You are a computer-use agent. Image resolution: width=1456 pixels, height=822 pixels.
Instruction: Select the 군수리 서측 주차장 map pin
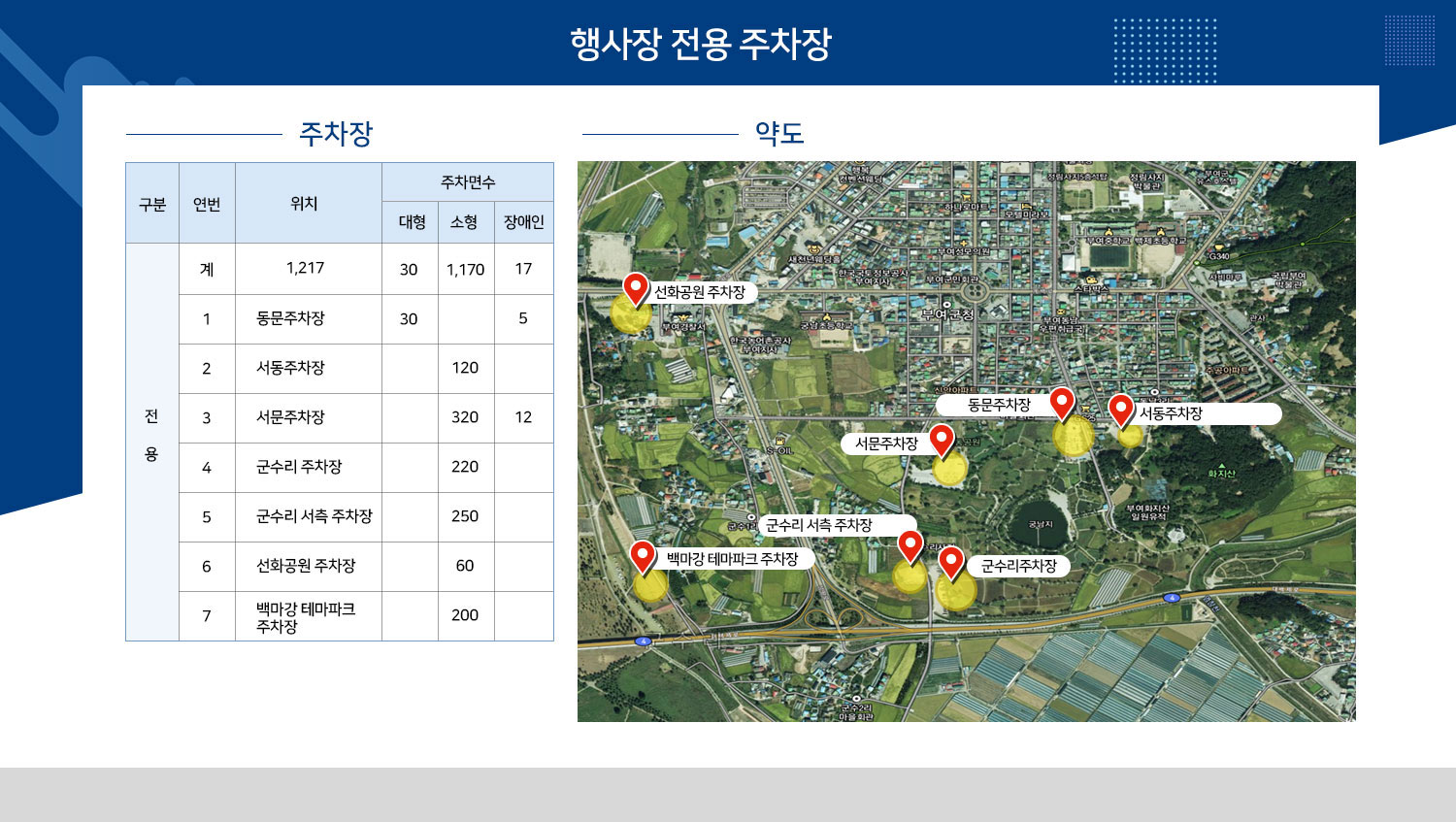[910, 545]
